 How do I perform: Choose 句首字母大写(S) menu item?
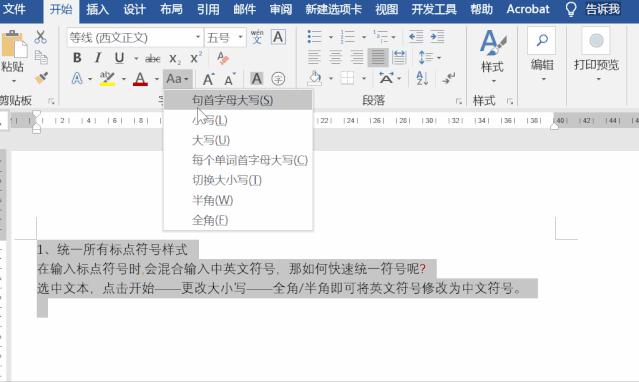click(x=238, y=100)
